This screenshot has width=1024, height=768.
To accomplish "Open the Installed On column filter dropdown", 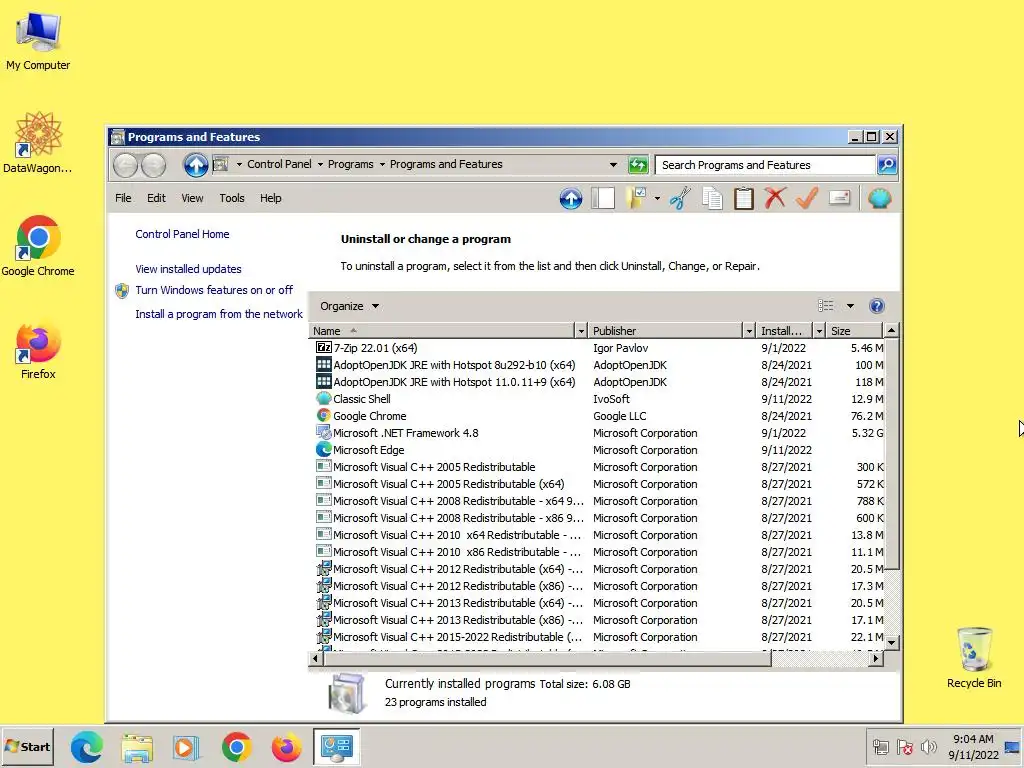I will (819, 331).
